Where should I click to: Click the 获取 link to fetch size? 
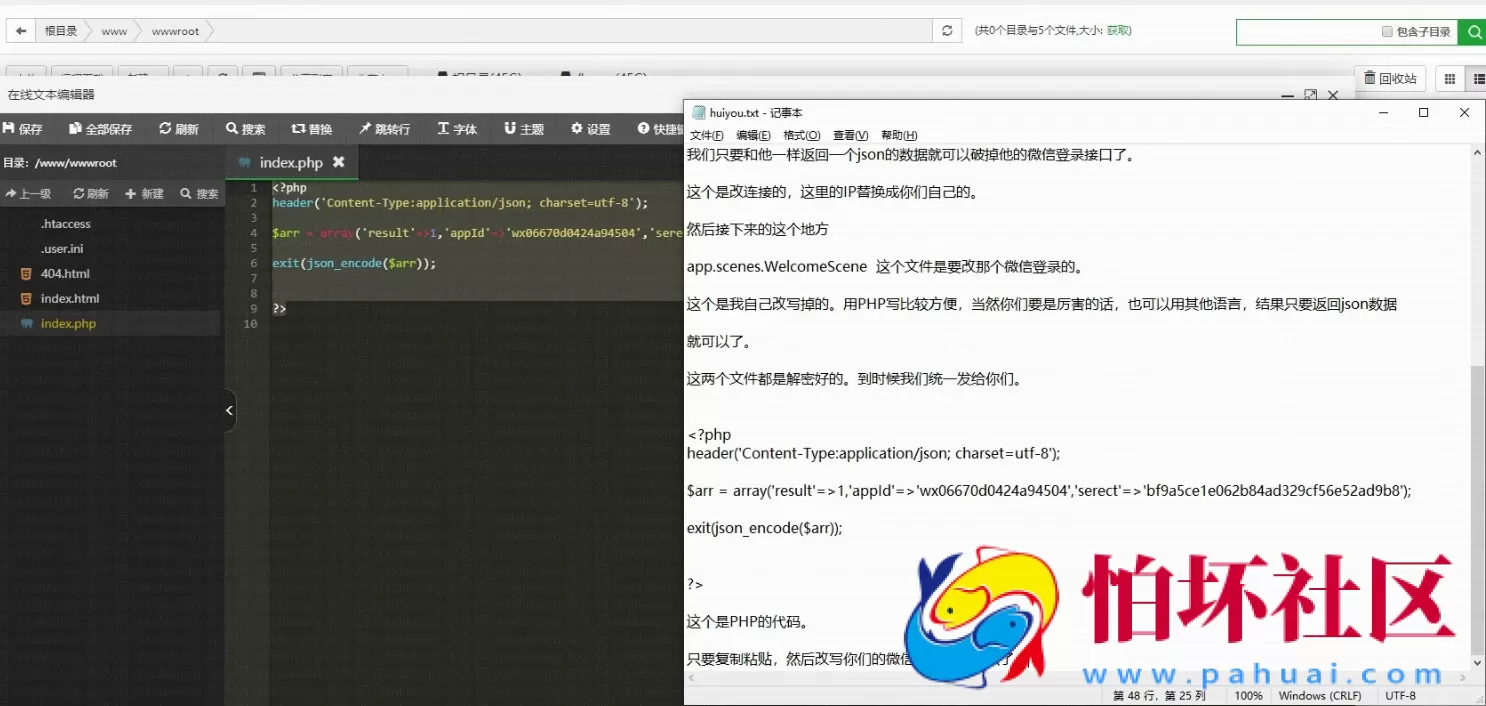1118,31
